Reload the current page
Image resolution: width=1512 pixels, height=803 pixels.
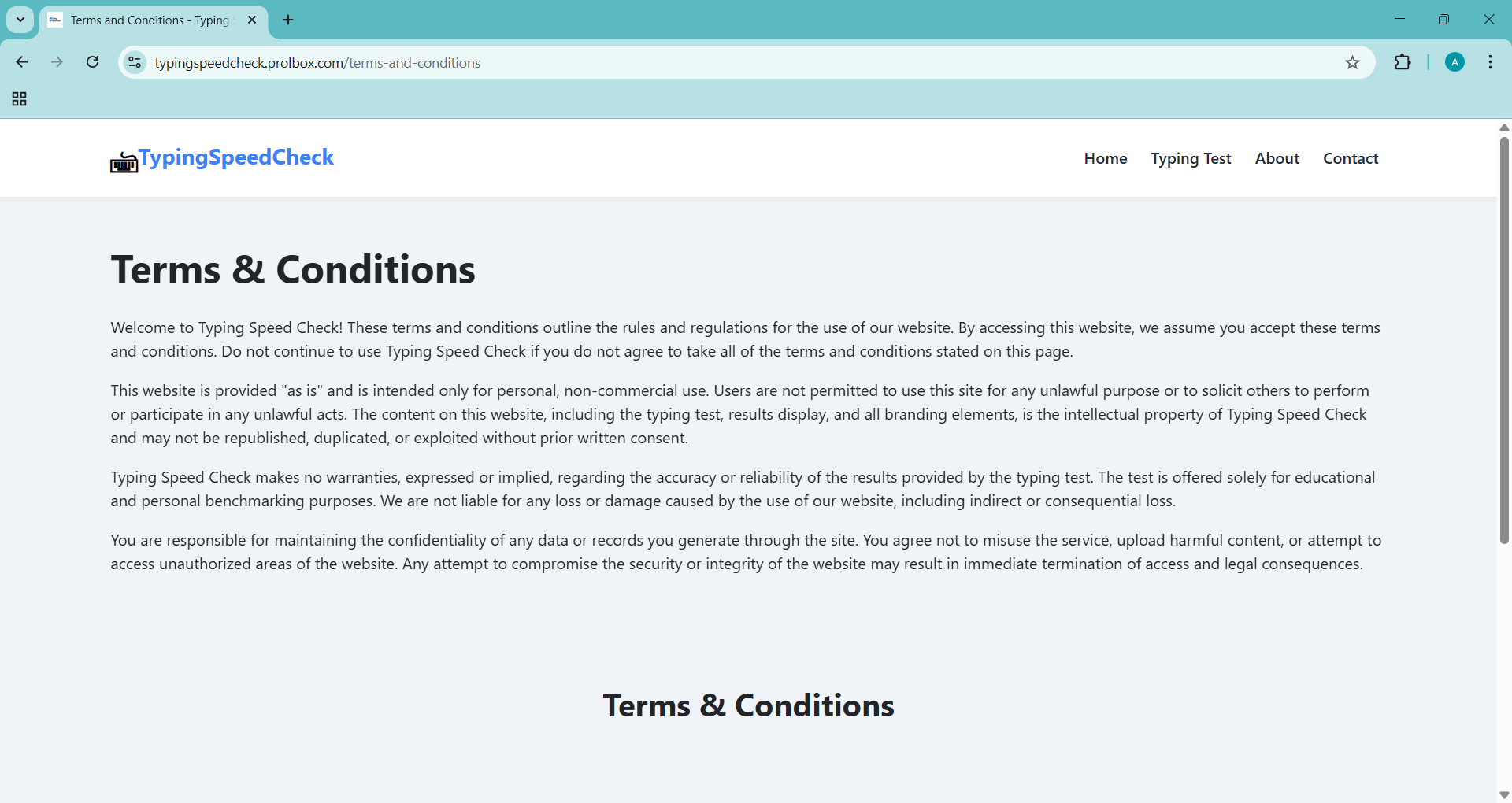pyautogui.click(x=93, y=62)
